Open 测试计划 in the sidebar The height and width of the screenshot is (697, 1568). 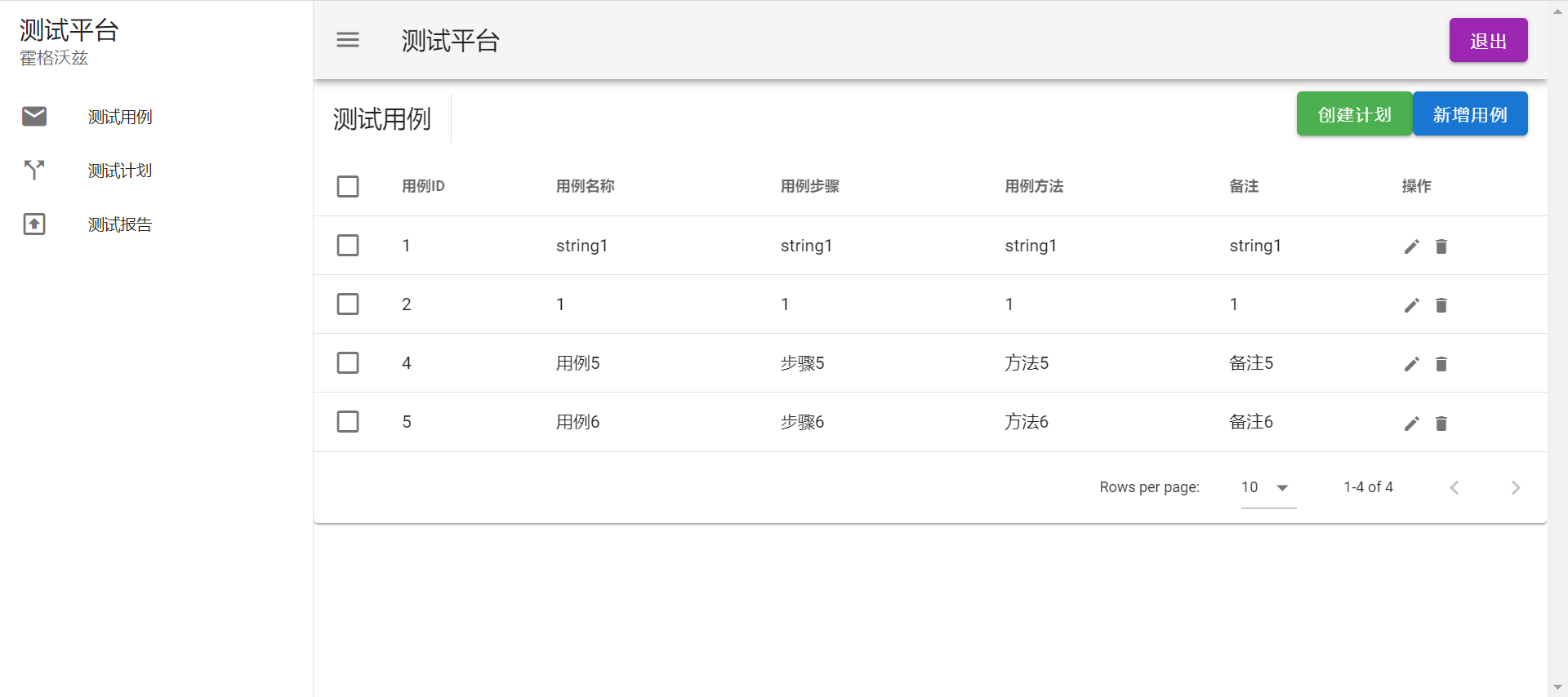(x=120, y=171)
